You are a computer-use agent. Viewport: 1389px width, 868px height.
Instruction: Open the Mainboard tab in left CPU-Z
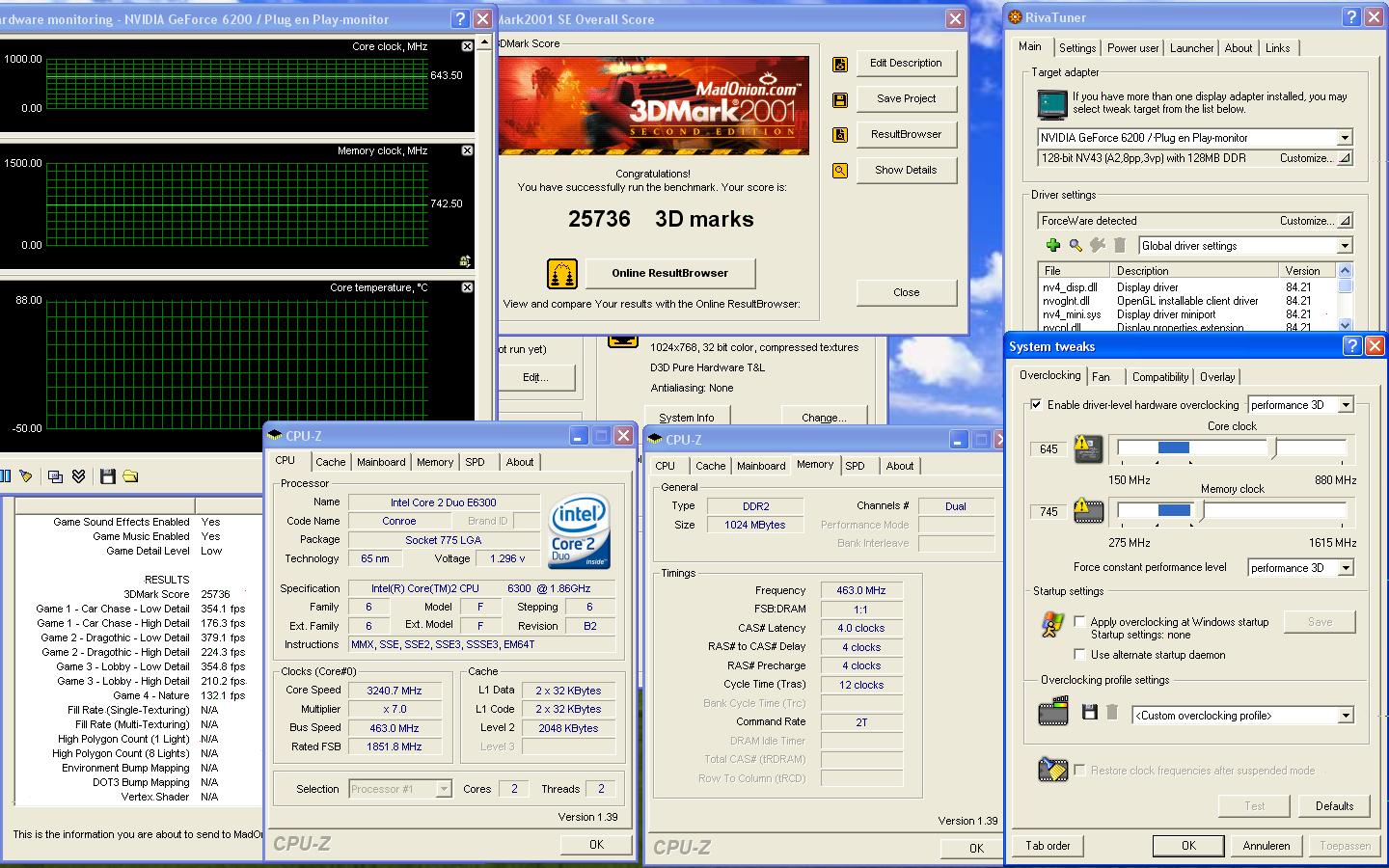coord(381,462)
